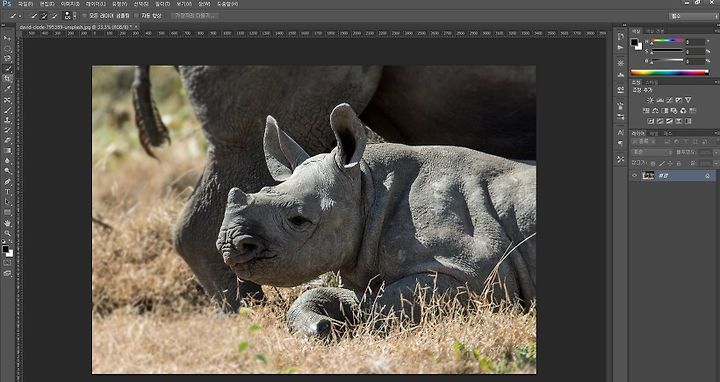Select the Rectangle shape tool
The image size is (720, 382).
pos(7,212)
